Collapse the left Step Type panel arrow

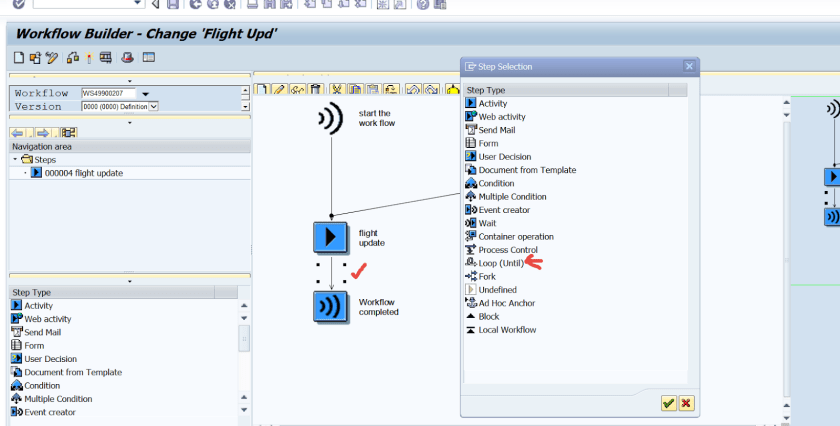(x=129, y=281)
